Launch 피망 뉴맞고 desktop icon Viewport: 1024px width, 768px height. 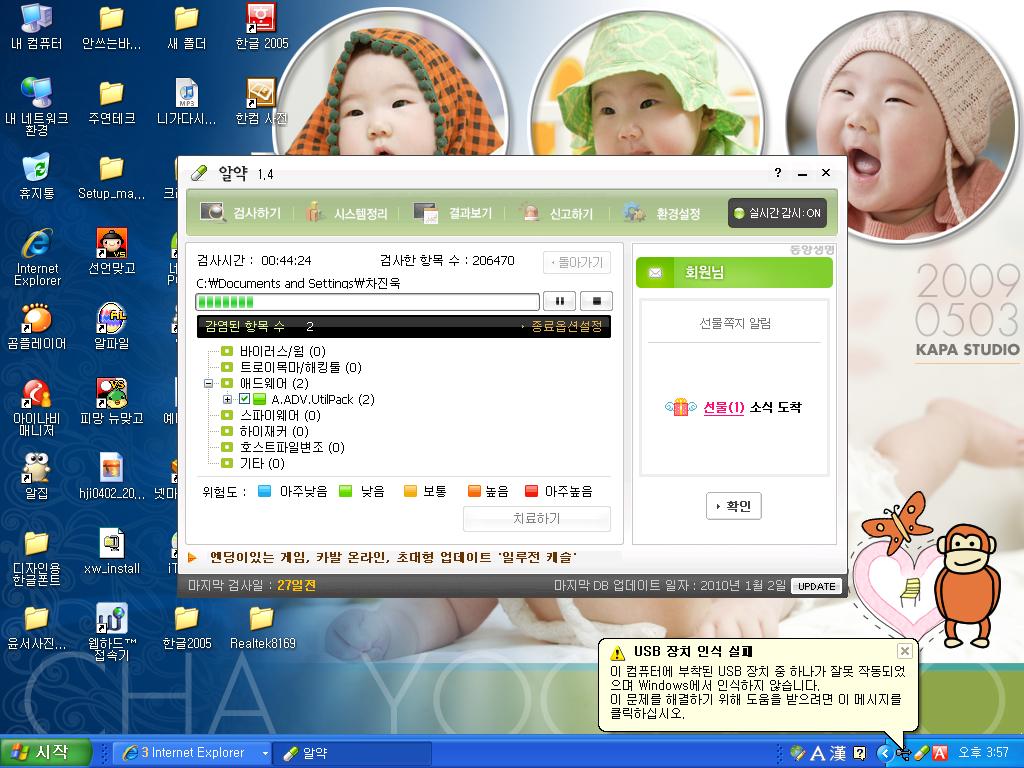(112, 402)
